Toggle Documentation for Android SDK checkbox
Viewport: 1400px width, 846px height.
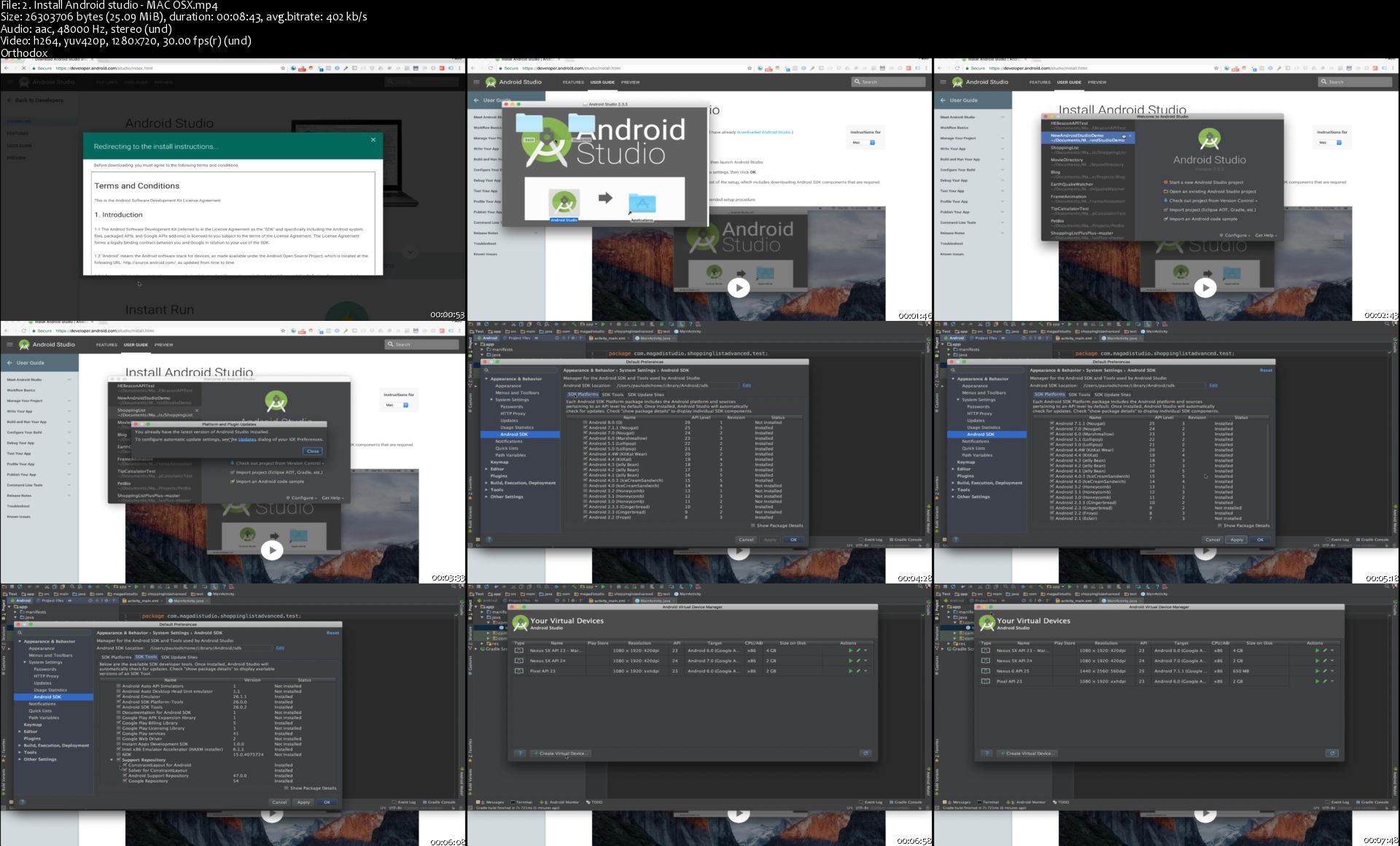(x=119, y=713)
